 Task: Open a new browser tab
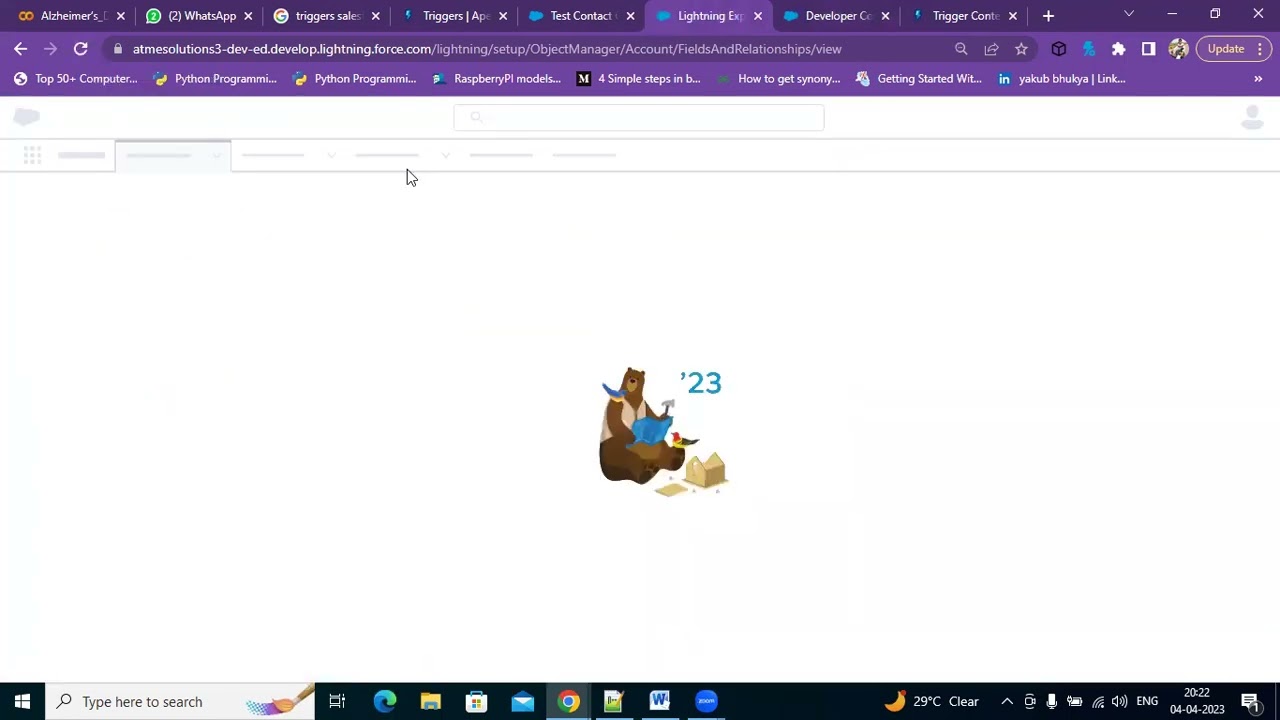tap(1048, 16)
